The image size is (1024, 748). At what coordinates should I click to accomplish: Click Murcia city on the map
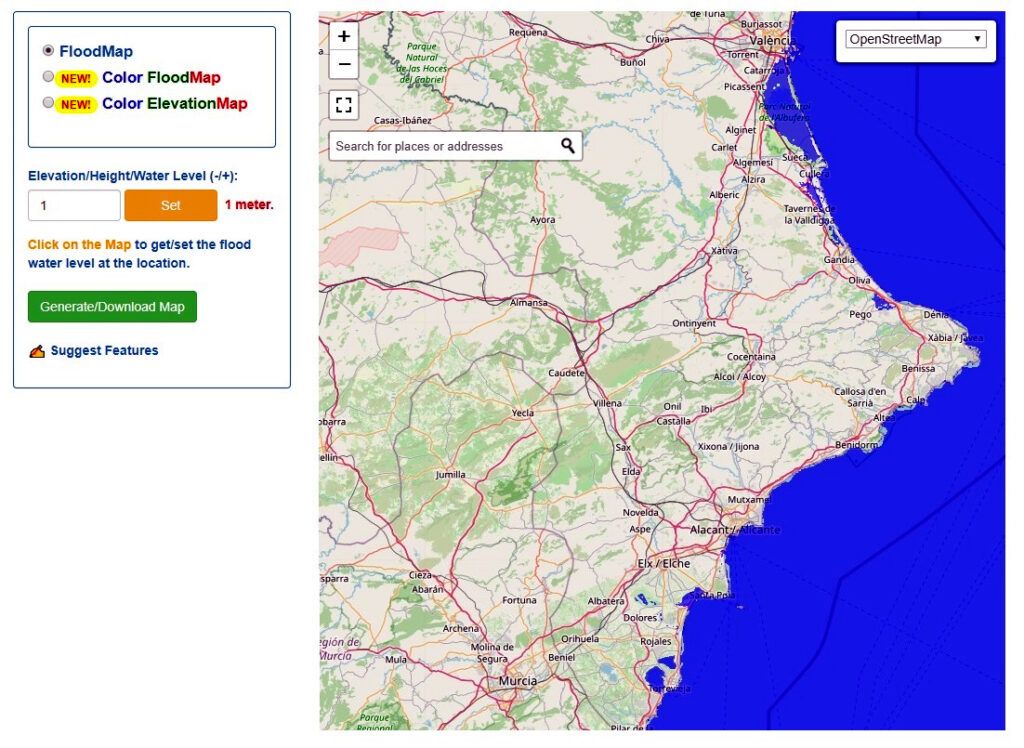pos(518,681)
